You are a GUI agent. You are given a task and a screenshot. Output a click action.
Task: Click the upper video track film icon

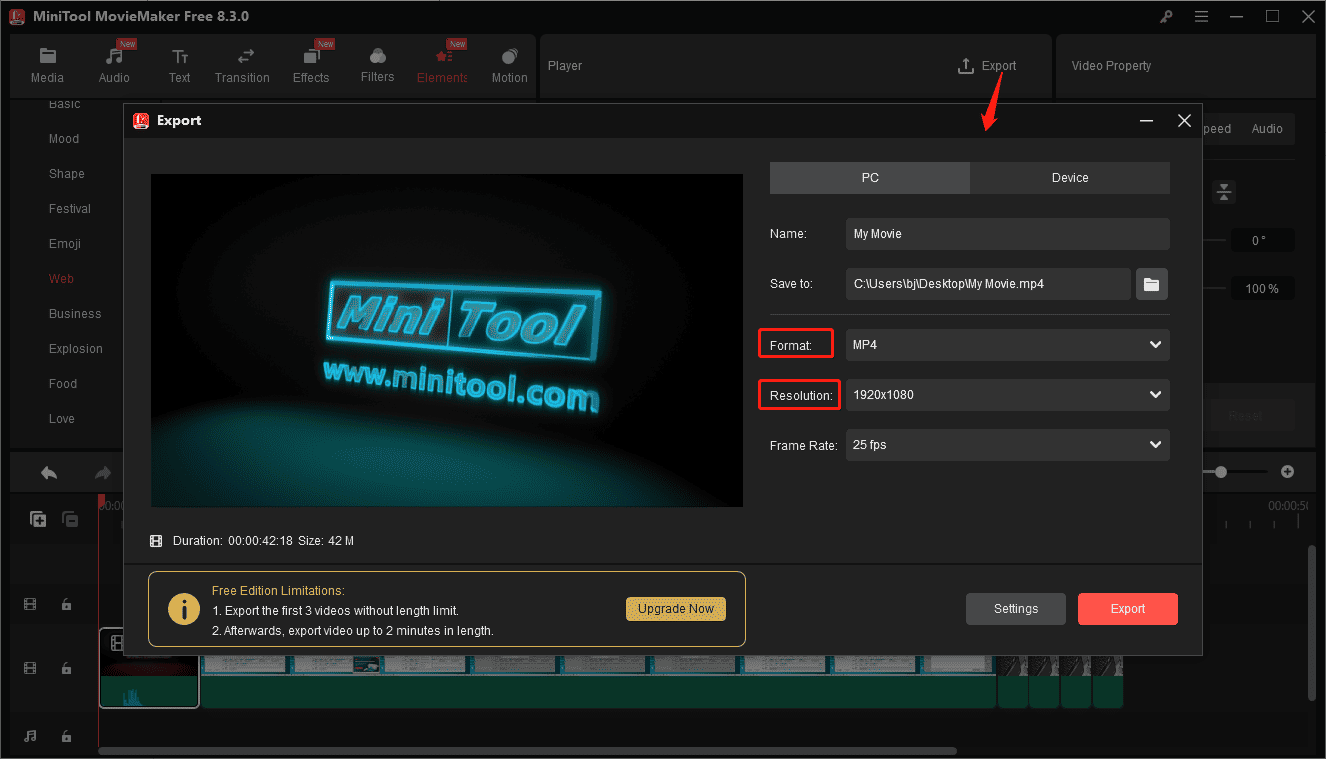point(31,604)
